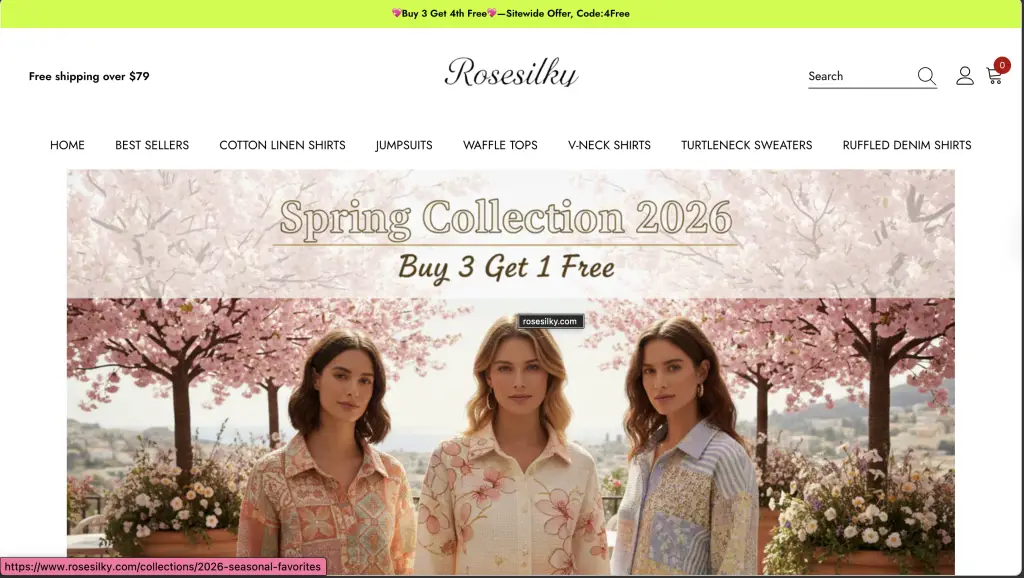
Task: Browse COTTON LINEN SHIRTS category
Action: (282, 145)
